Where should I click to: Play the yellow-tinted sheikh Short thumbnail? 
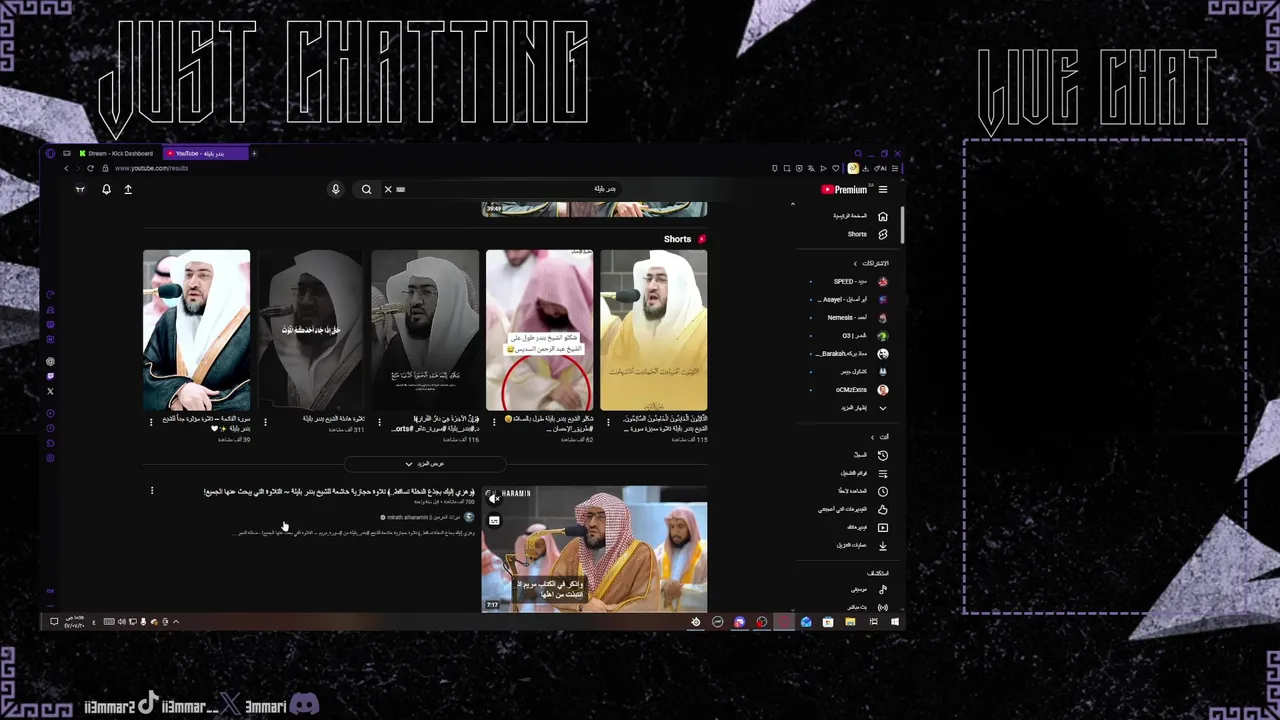(654, 330)
